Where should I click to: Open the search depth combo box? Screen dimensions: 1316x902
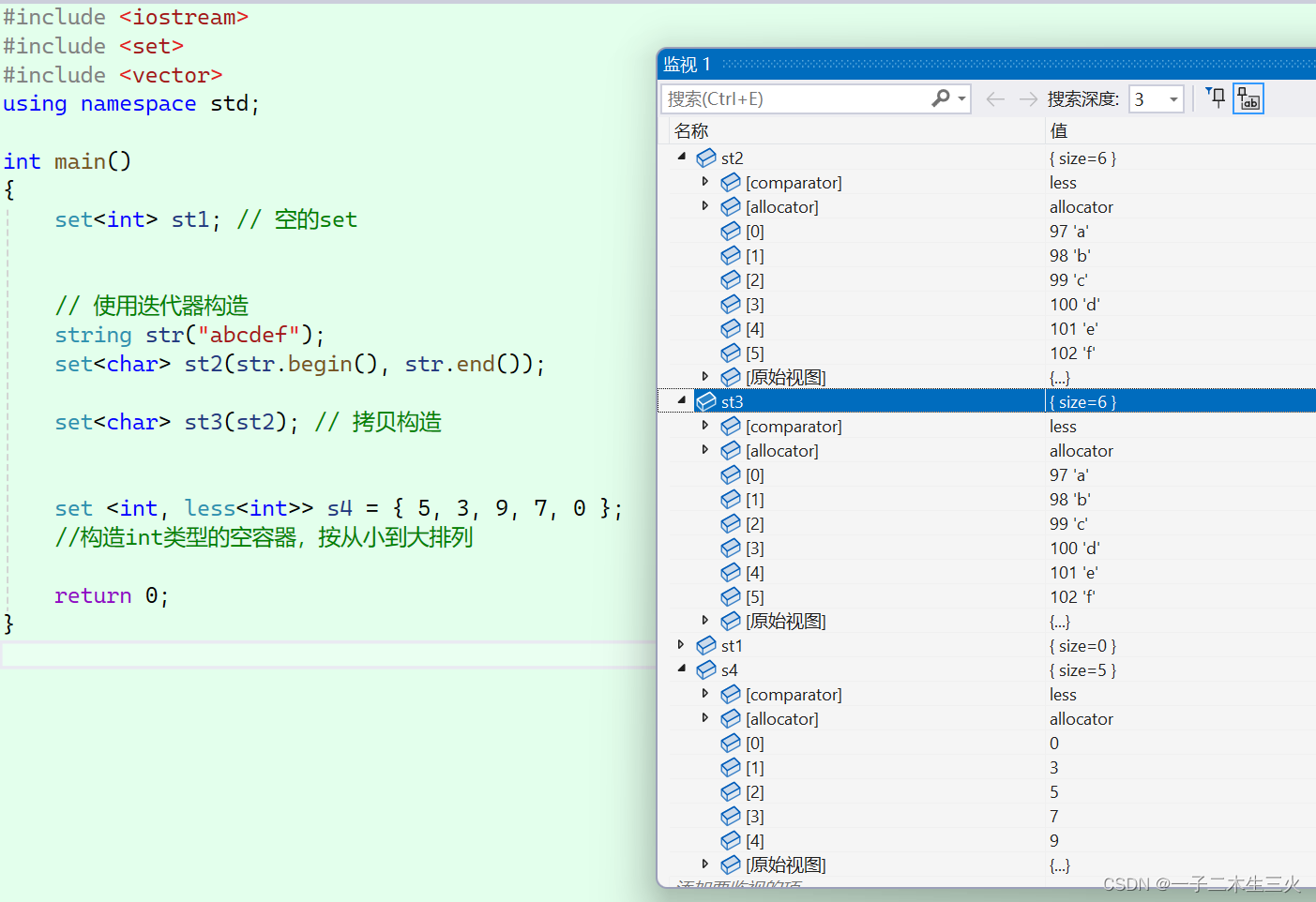(x=1157, y=98)
